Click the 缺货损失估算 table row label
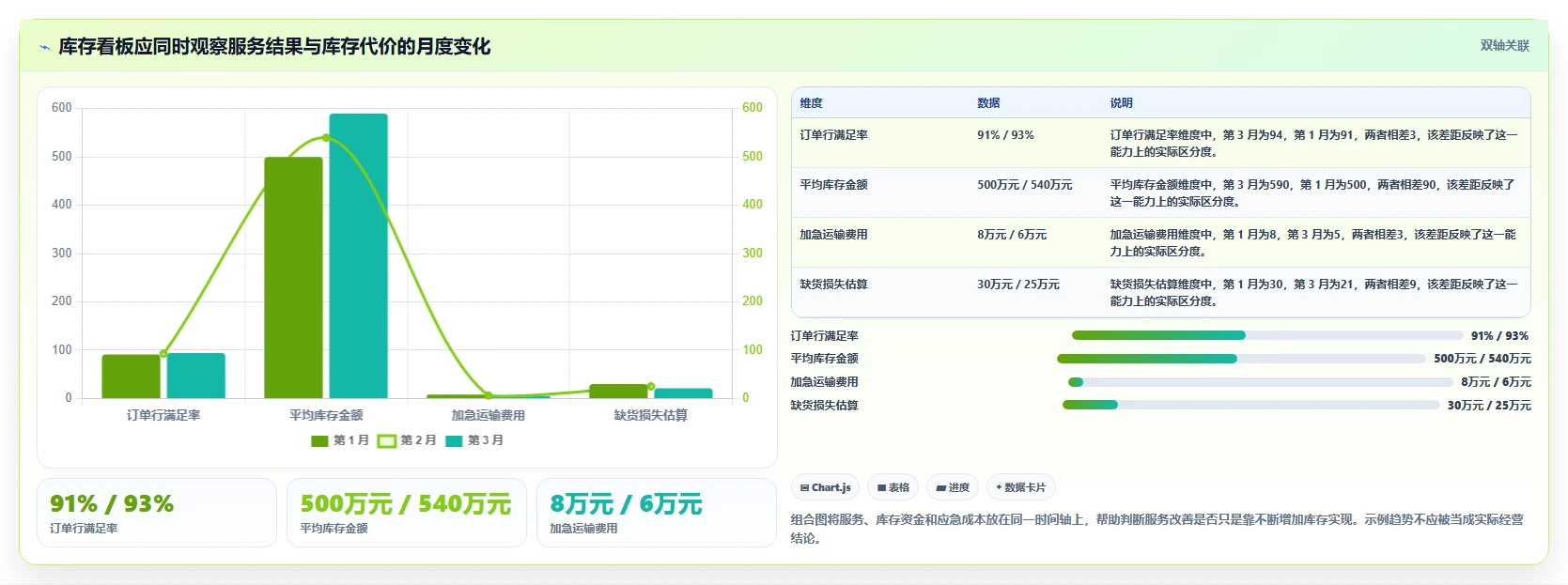 pos(833,285)
